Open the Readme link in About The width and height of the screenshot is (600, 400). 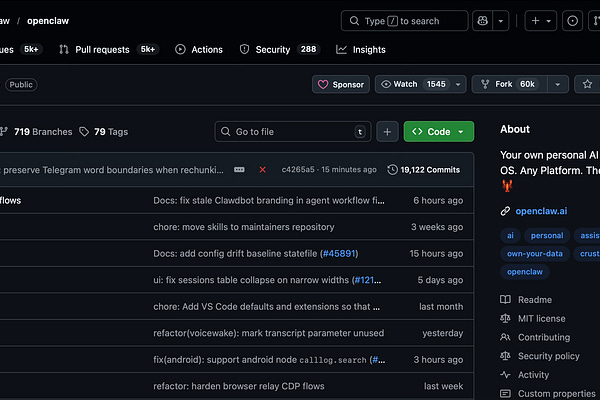pos(535,300)
